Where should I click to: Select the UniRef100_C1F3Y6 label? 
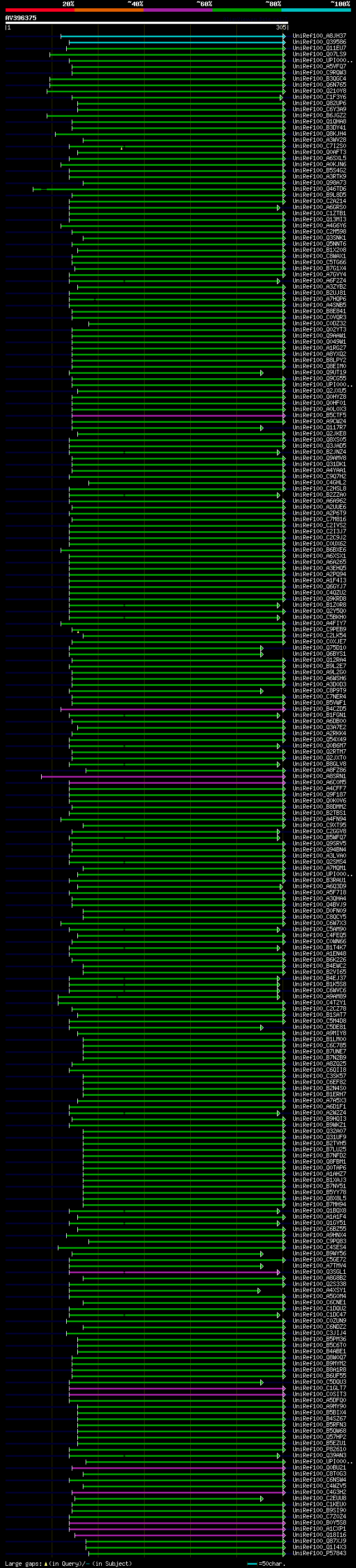(x=319, y=97)
